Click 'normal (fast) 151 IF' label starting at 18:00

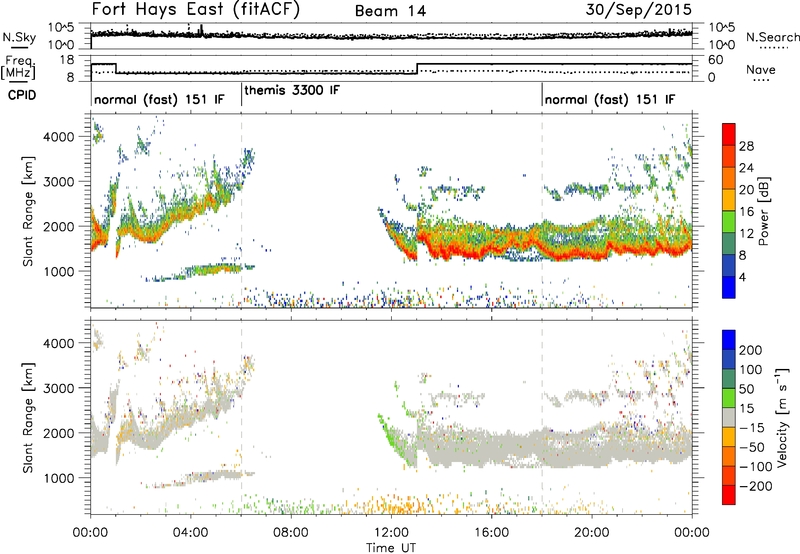[x=610, y=99]
